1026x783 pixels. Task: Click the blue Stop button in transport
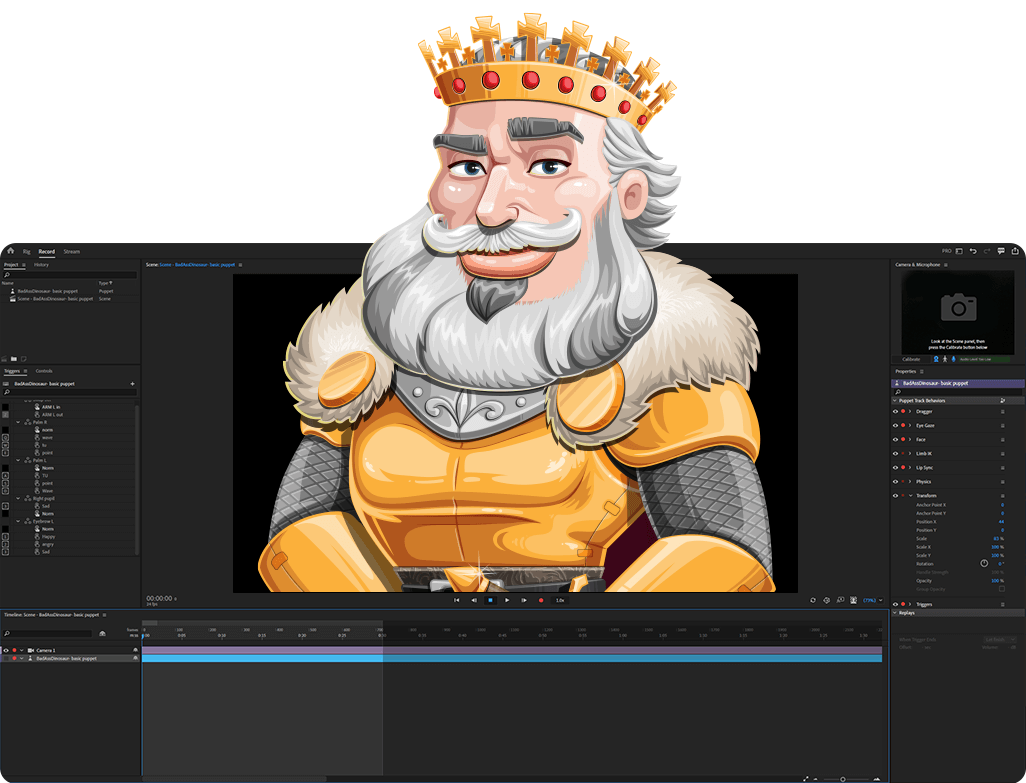click(490, 600)
